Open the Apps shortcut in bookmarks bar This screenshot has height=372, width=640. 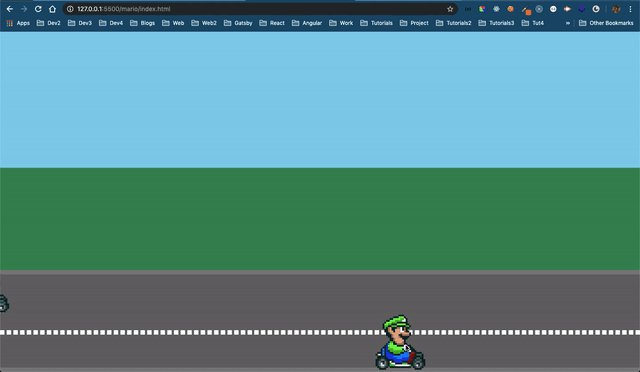pos(18,23)
